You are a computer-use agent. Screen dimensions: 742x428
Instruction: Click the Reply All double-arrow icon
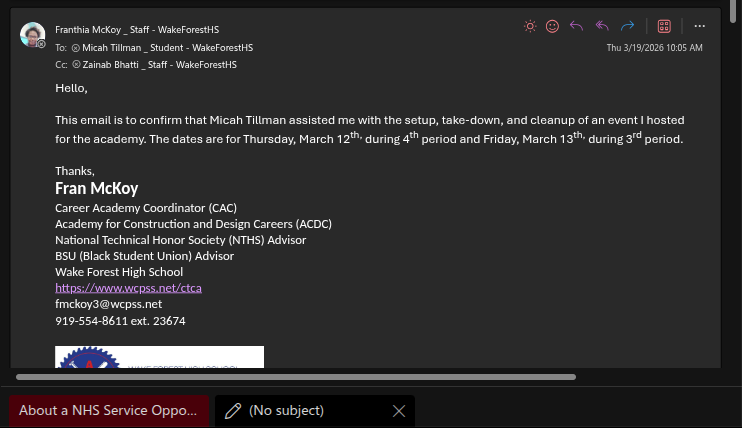602,26
